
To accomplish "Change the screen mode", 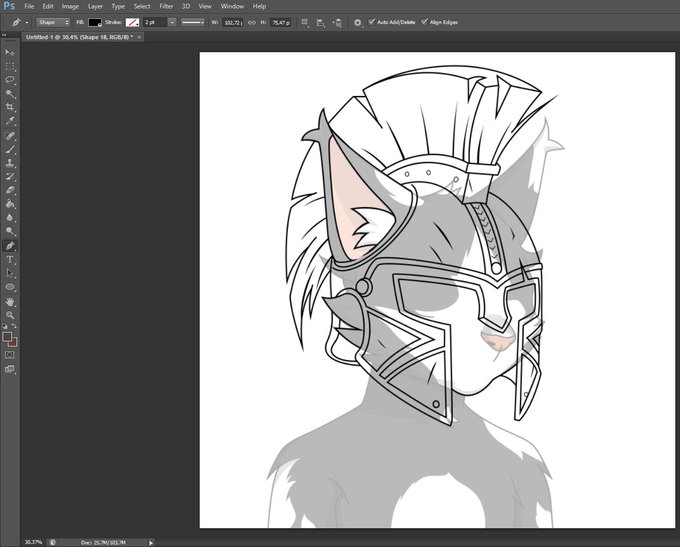I will pyautogui.click(x=10, y=369).
